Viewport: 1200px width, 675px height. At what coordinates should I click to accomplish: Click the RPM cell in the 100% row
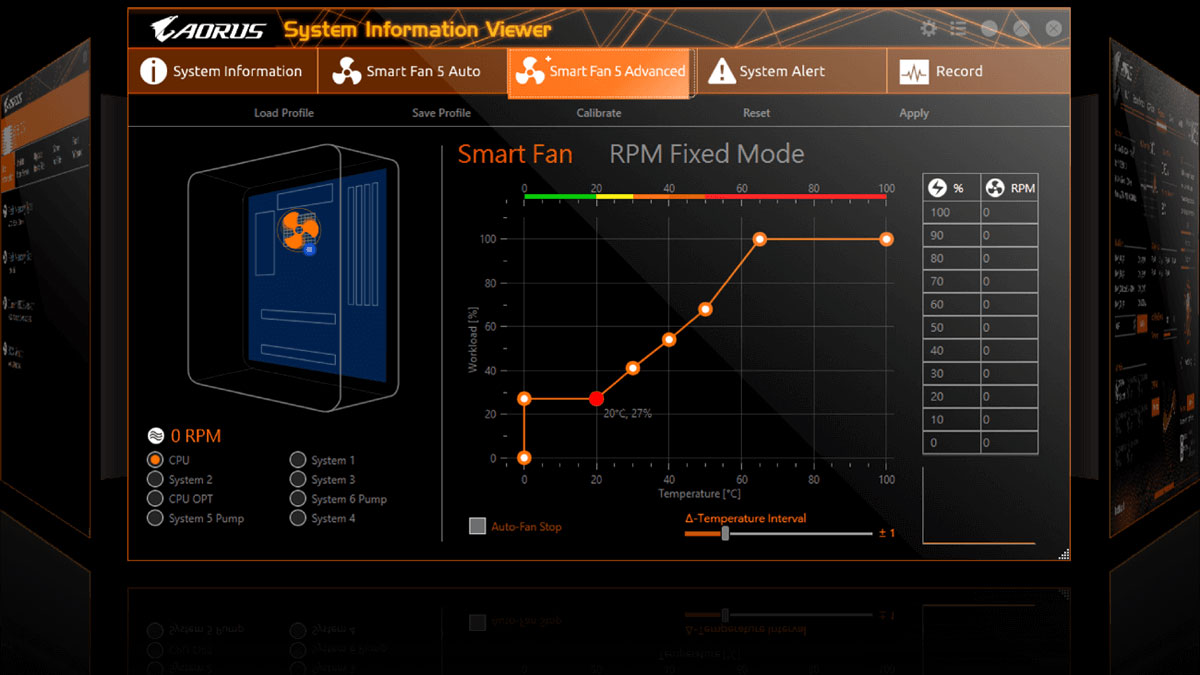click(1008, 213)
